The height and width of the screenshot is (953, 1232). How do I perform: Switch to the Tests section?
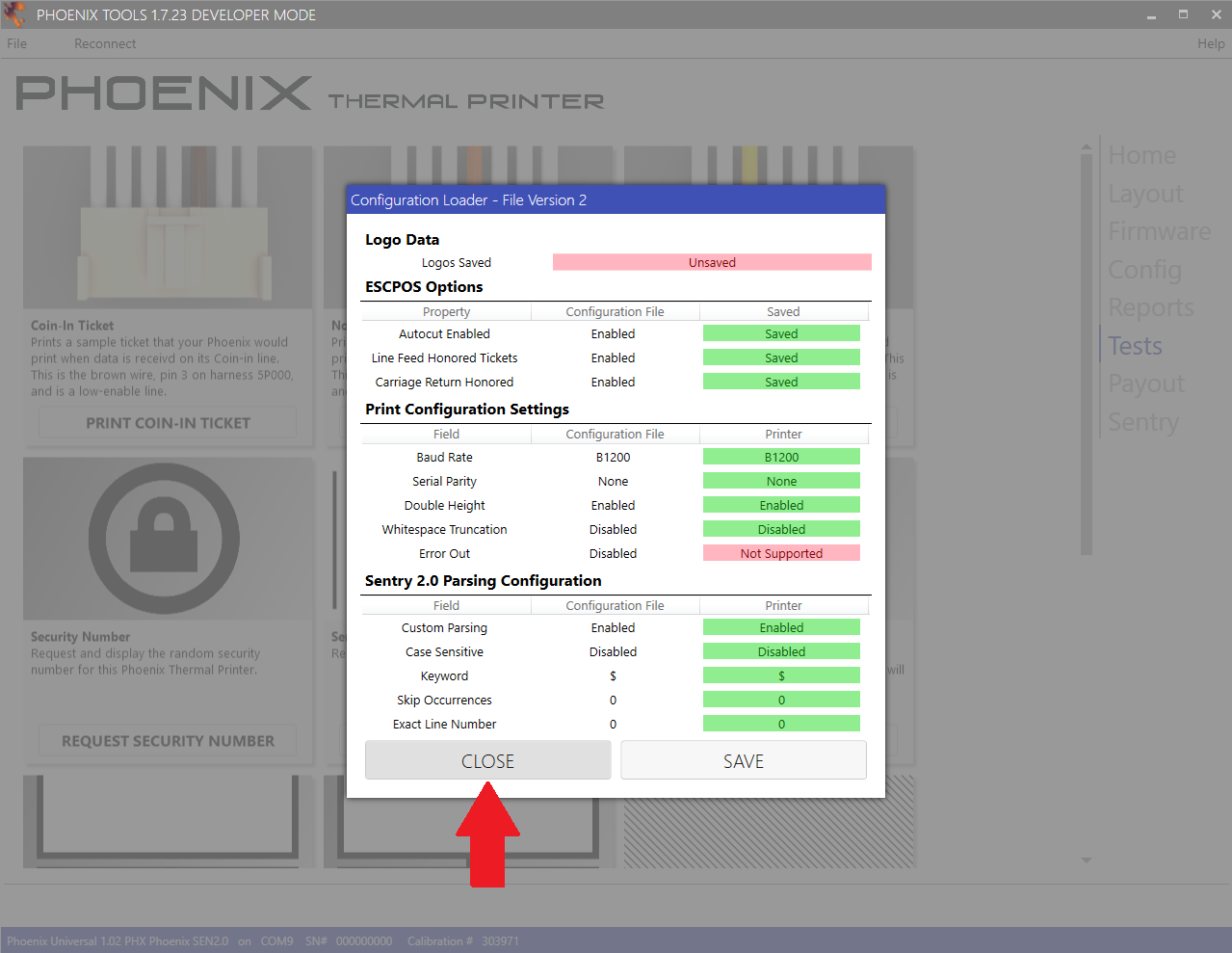[1134, 345]
